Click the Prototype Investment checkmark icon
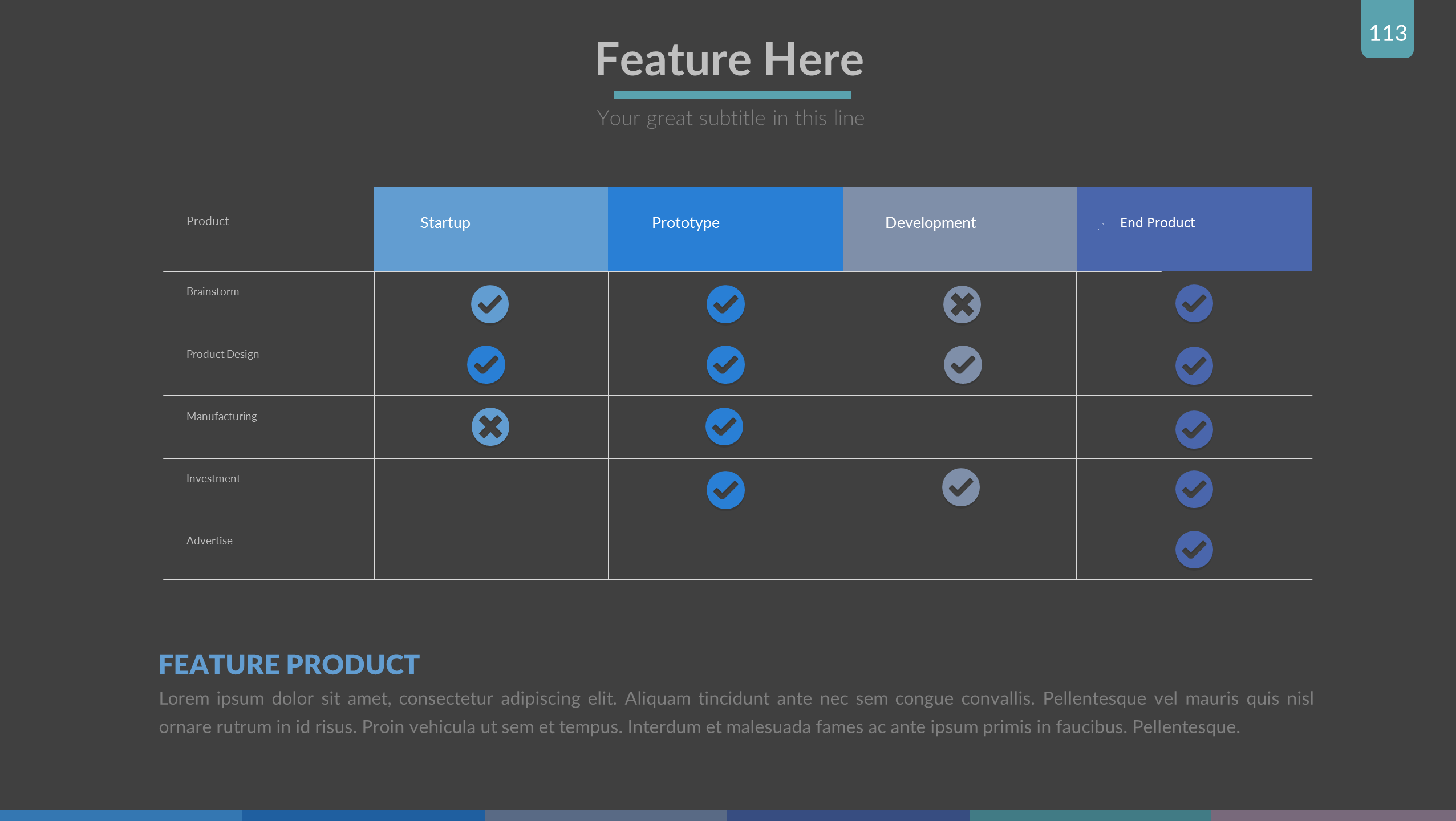This screenshot has width=1456, height=821. [x=725, y=490]
